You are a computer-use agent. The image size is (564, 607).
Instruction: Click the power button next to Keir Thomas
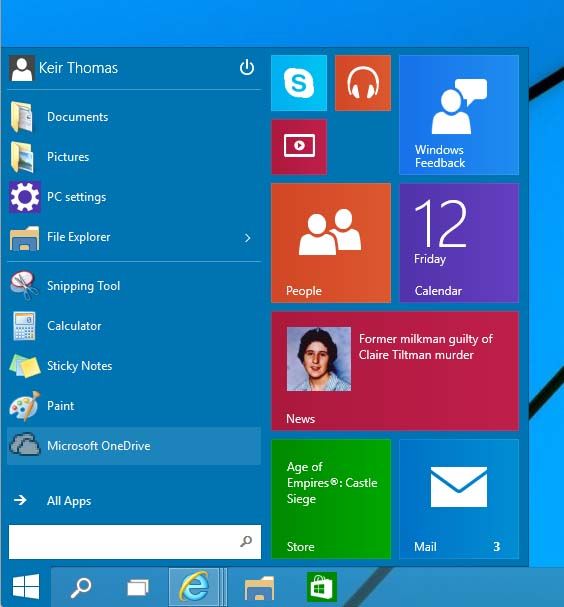[247, 68]
